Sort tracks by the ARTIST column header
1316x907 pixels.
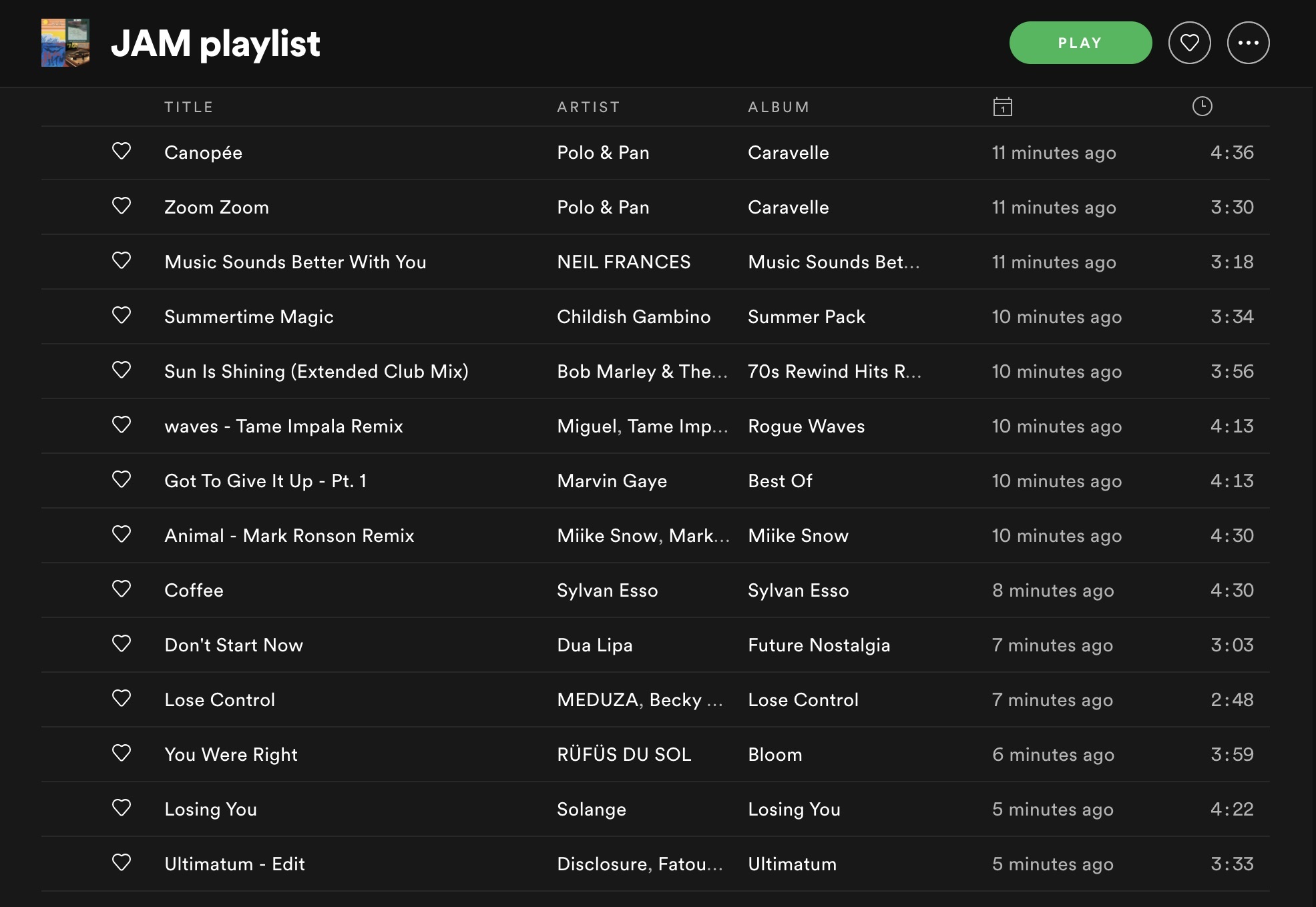tap(588, 107)
